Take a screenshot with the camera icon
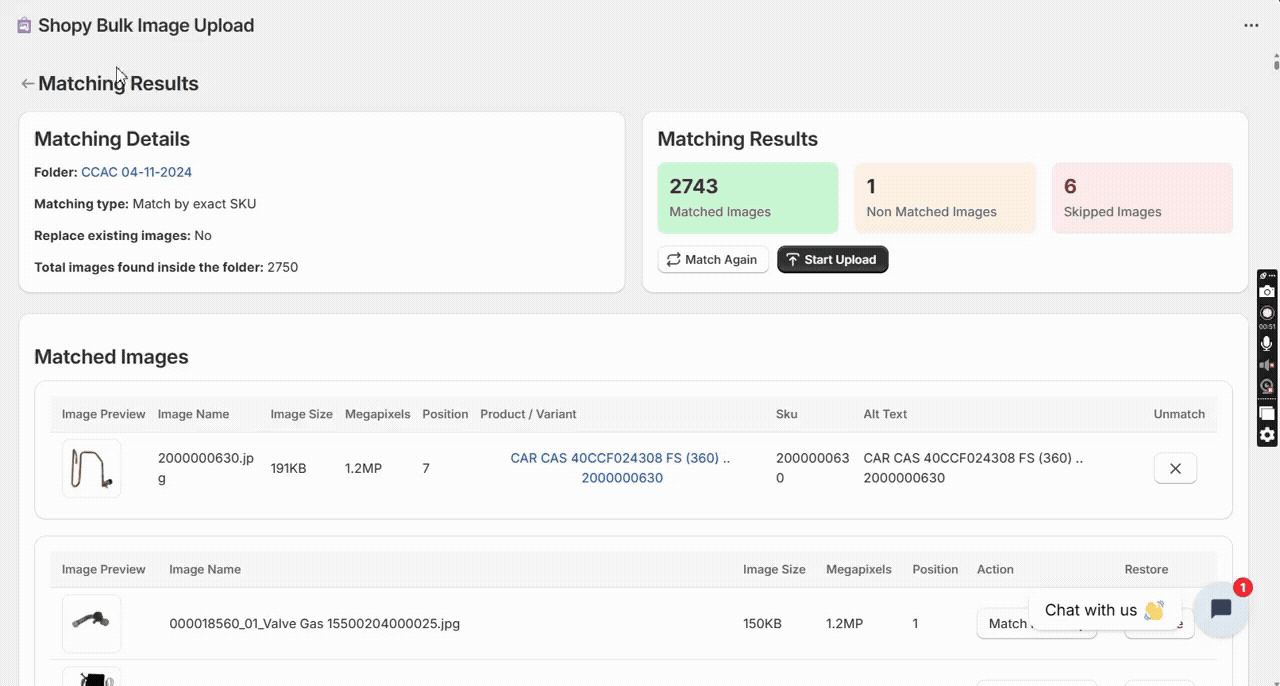 pos(1267,292)
